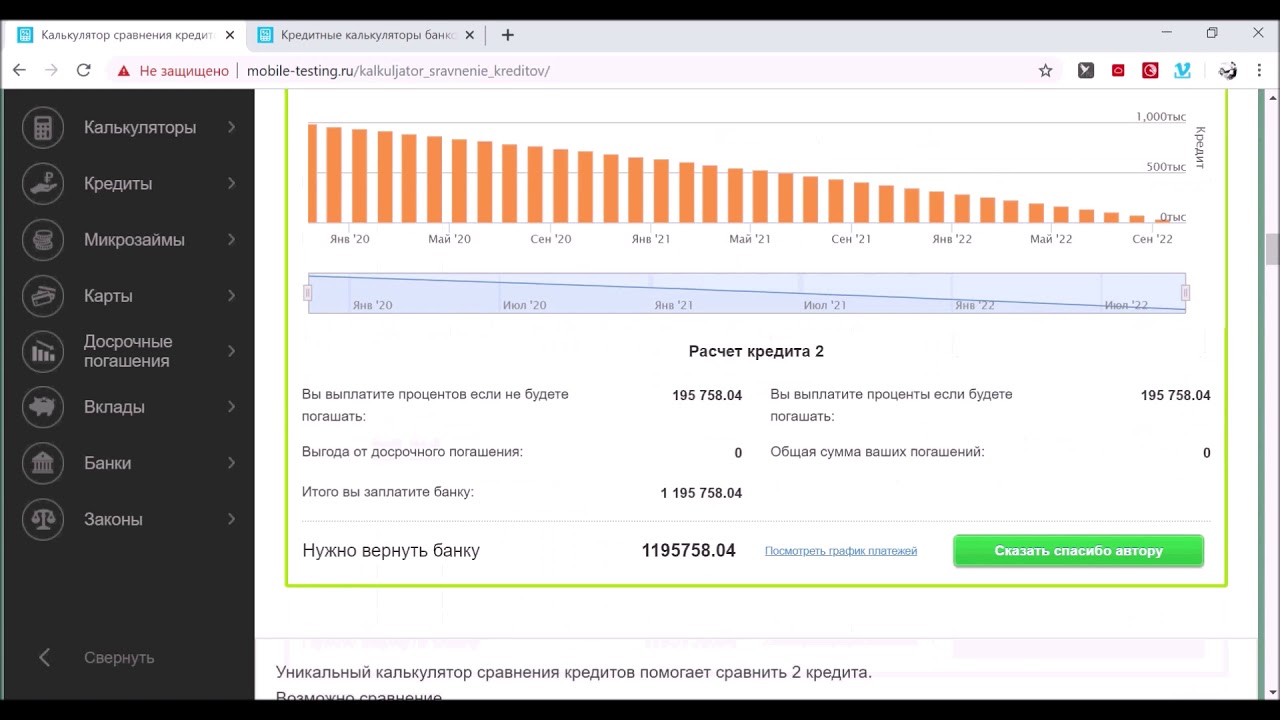The image size is (1280, 720).
Task: Click the Не защищено warning icon
Action: 124,71
